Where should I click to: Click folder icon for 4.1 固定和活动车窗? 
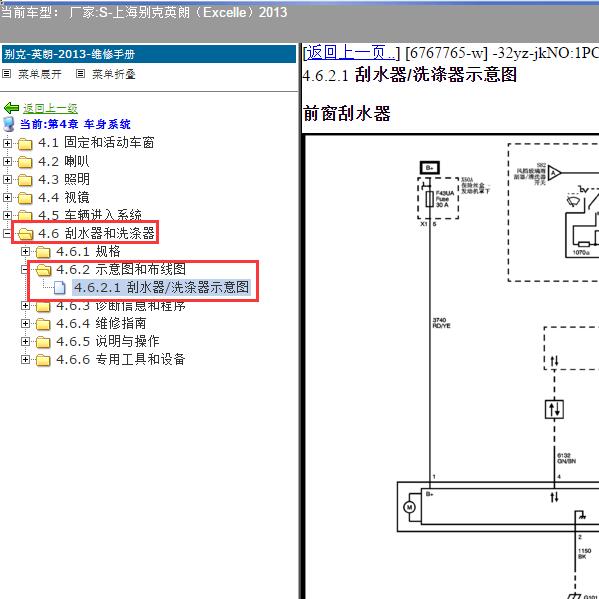click(25, 144)
